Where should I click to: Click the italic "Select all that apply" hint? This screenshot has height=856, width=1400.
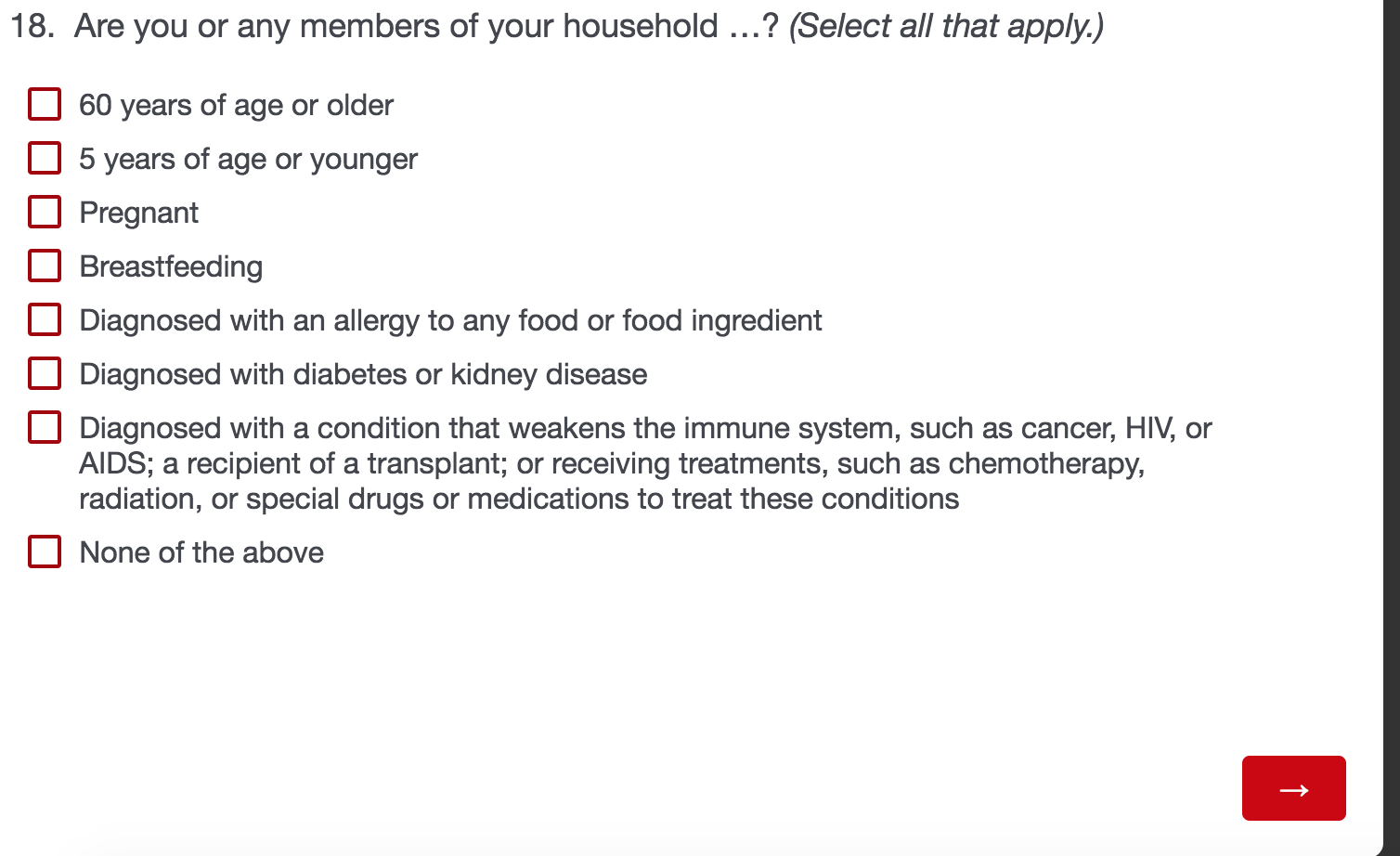tap(946, 26)
